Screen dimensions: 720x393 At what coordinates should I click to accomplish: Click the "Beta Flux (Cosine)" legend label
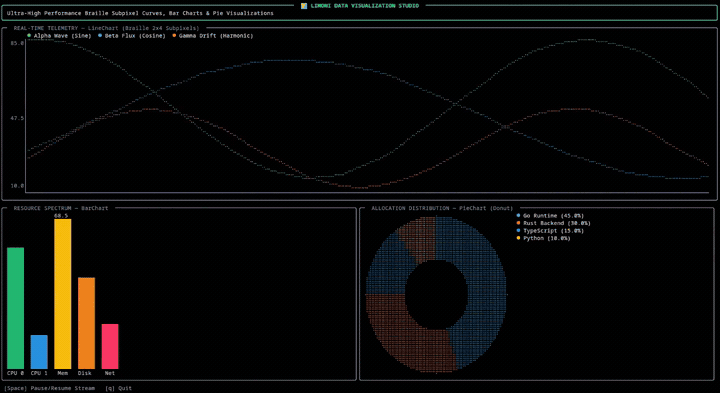tap(135, 35)
